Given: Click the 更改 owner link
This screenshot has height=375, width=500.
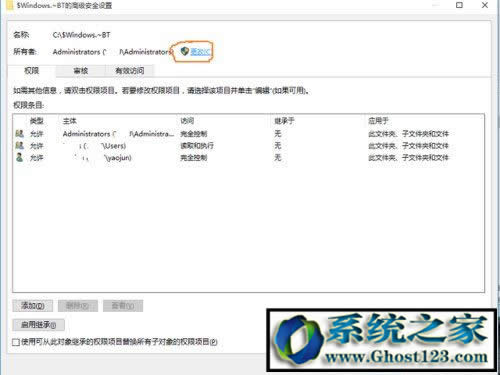Looking at the screenshot, I should [x=200, y=52].
